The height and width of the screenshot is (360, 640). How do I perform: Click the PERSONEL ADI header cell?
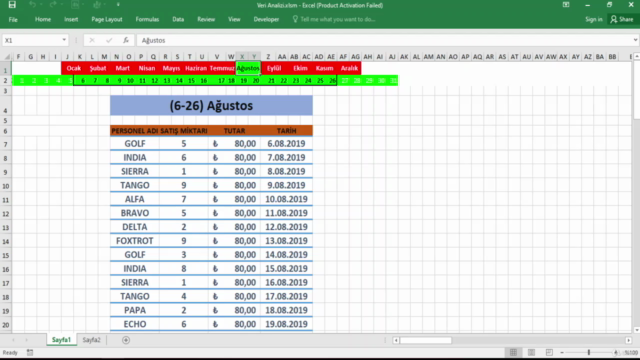[135, 131]
